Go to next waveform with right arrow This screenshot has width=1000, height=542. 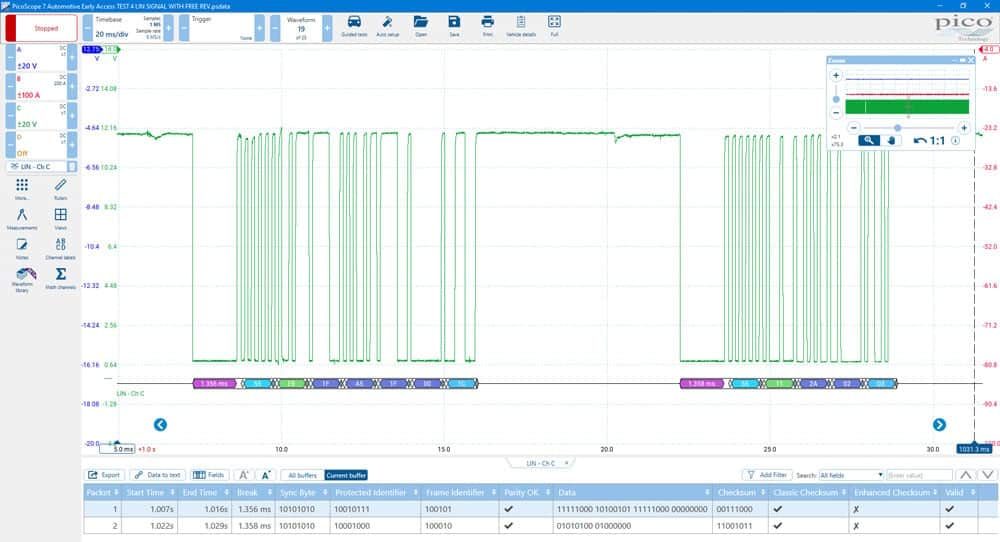coord(939,425)
